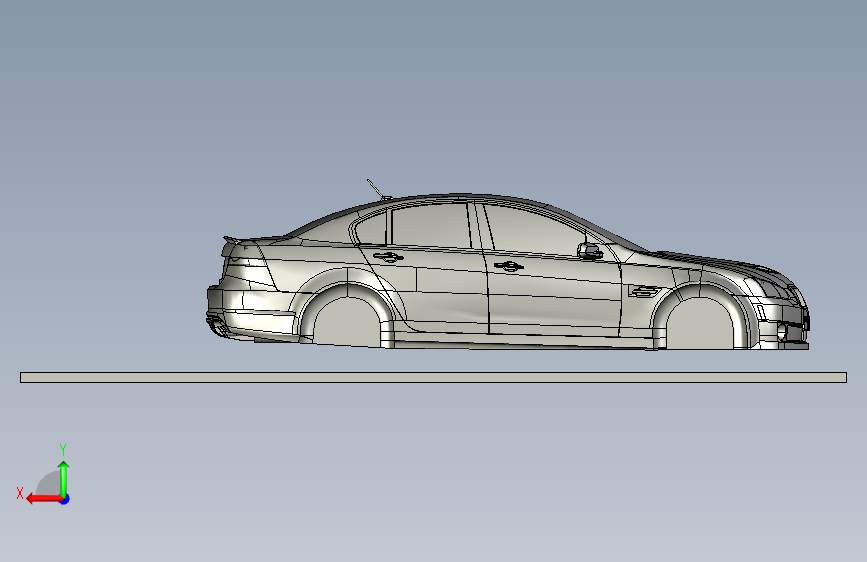Select the side mirror on the car

tap(590, 251)
